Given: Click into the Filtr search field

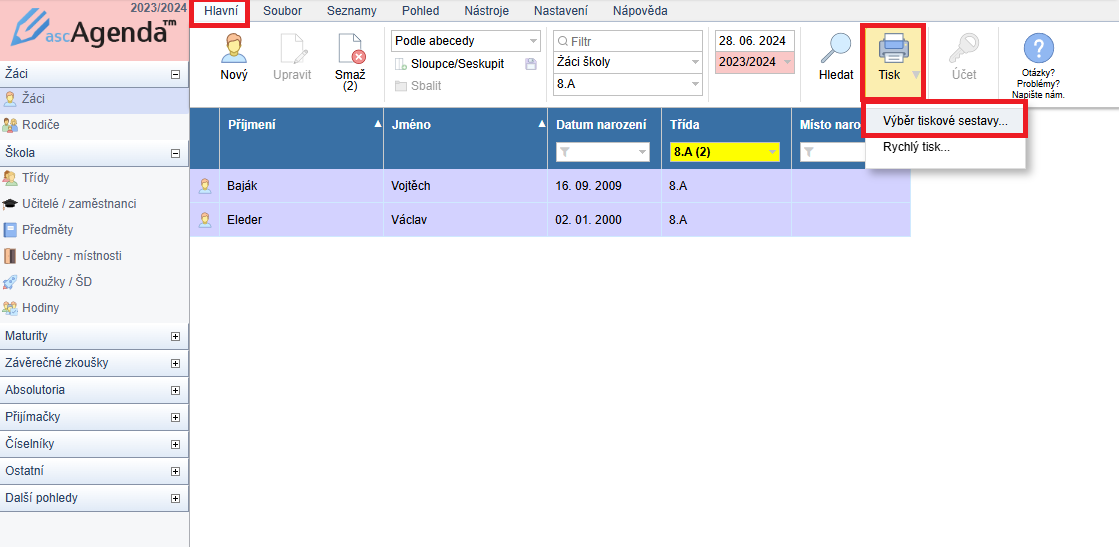Looking at the screenshot, I should [x=628, y=41].
